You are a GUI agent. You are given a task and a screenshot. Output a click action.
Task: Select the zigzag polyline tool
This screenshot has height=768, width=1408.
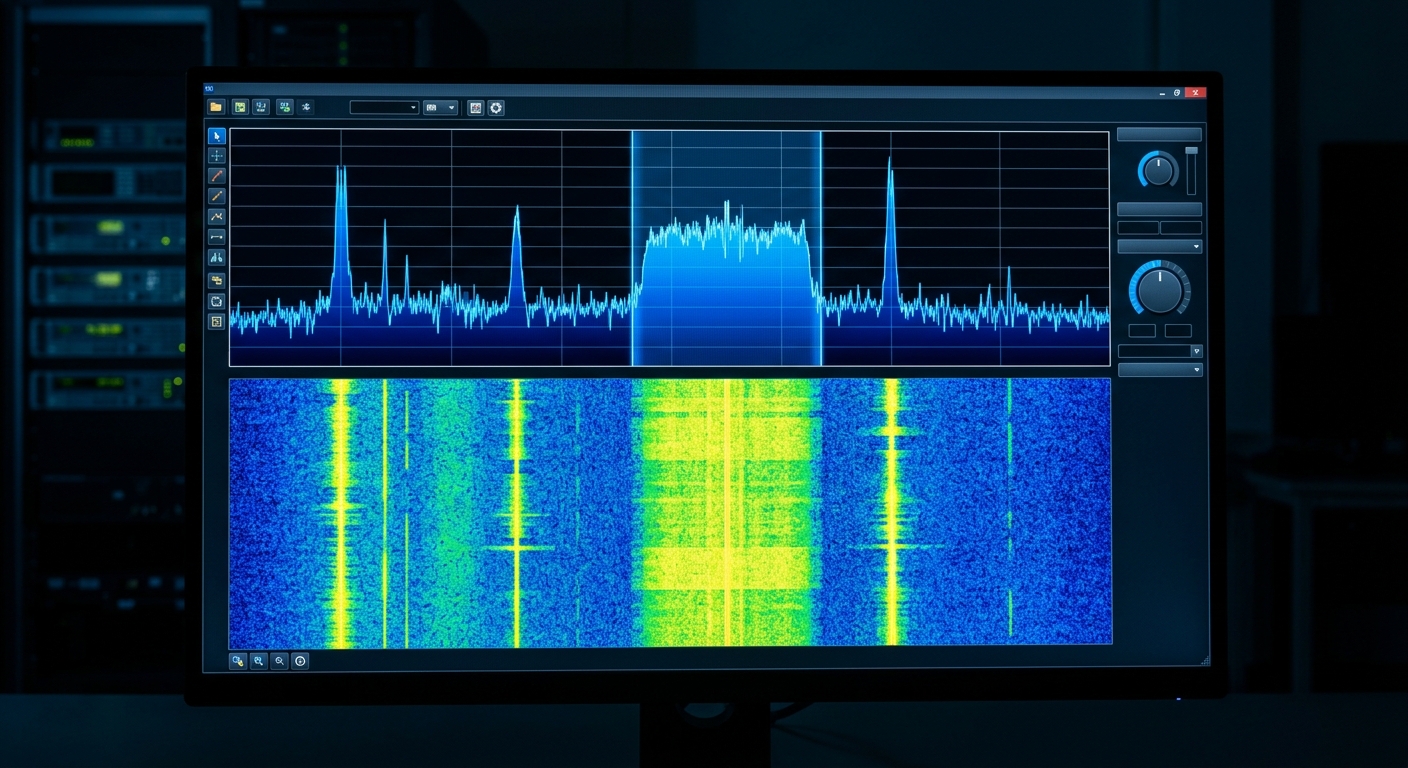pos(217,216)
